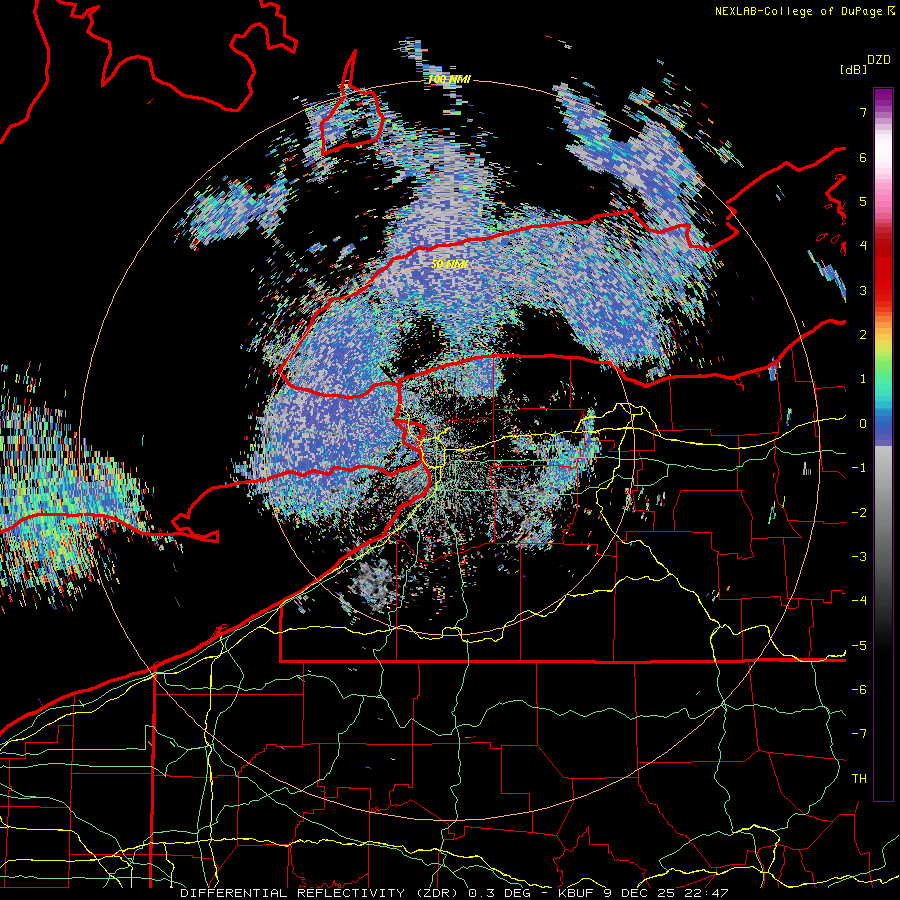
Task: Click the -5 value on the scale
Action: point(859,646)
